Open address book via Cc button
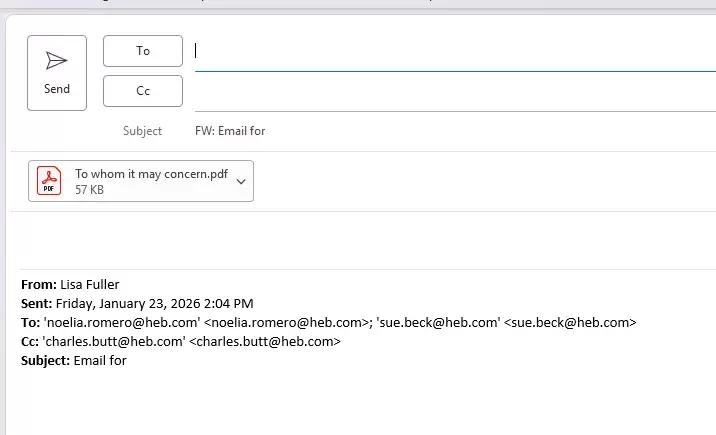Screen dimensions: 716x435 tap(143, 91)
